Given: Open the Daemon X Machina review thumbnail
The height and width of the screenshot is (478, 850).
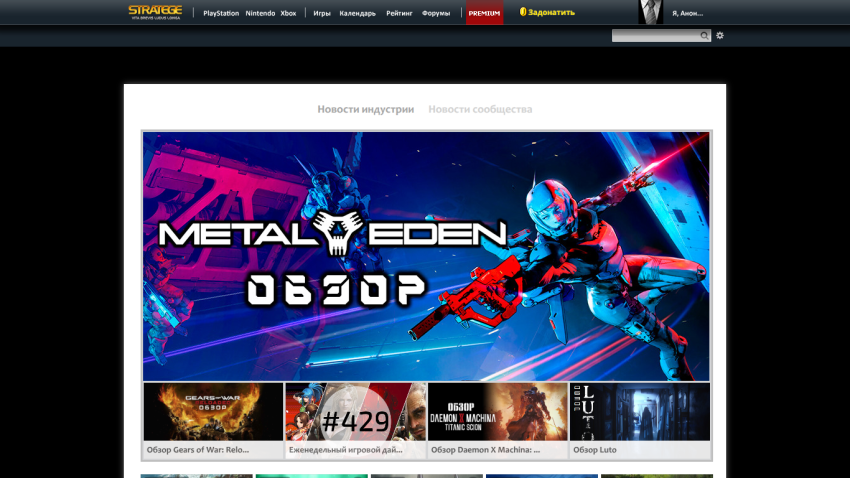Looking at the screenshot, I should coord(498,411).
